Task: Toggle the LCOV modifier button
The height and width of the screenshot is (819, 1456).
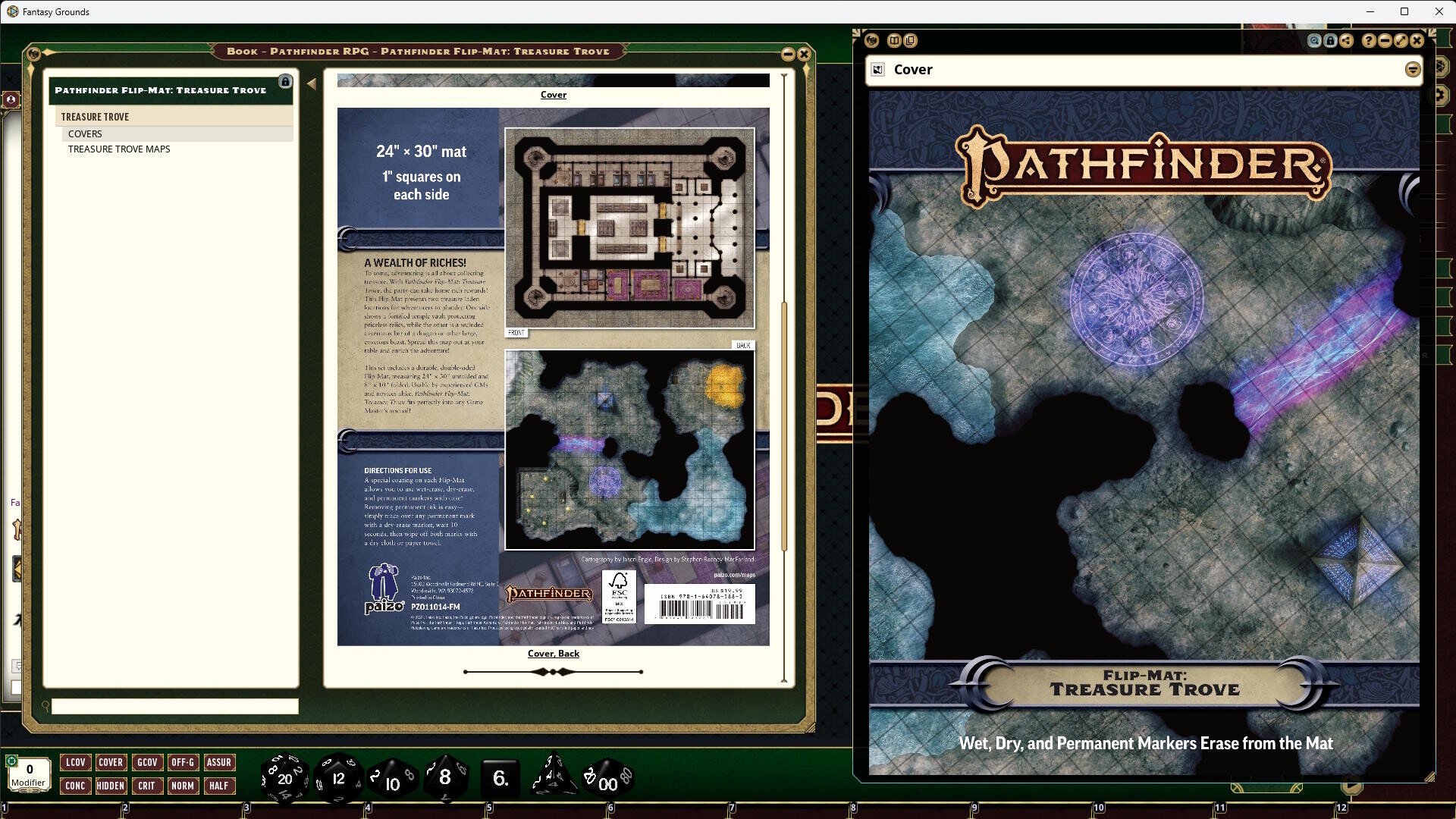Action: (x=75, y=762)
